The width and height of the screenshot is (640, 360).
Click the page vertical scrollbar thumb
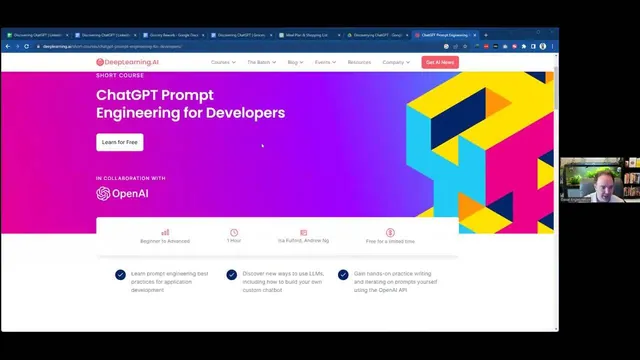coord(556,88)
